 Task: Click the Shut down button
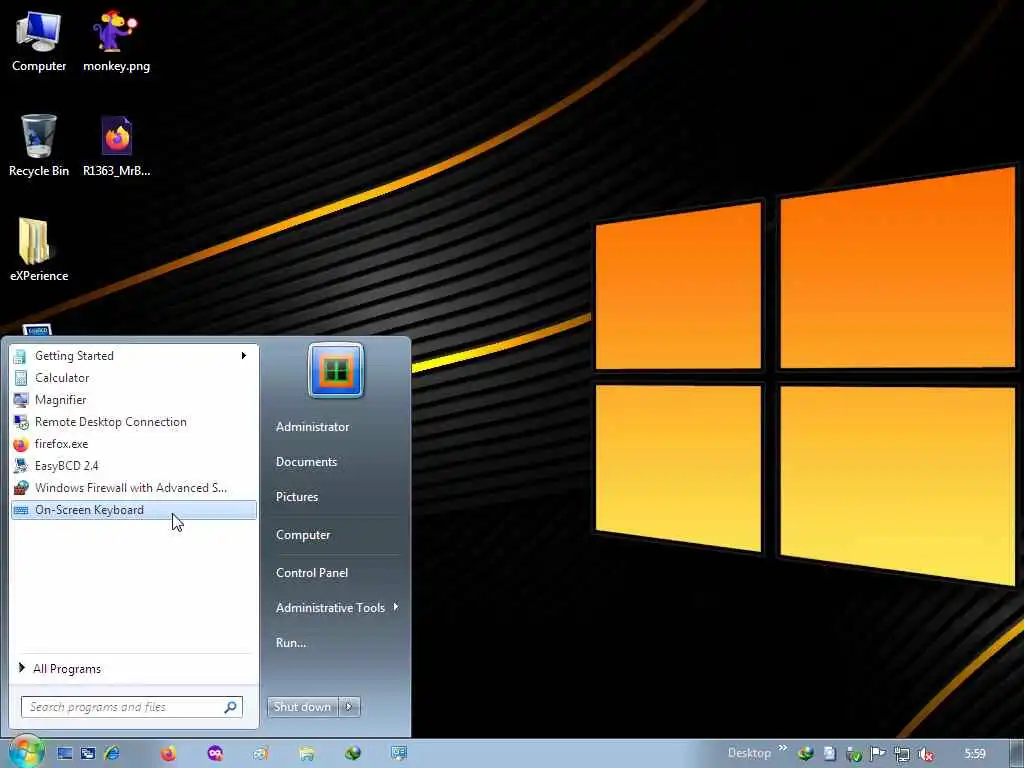click(x=302, y=707)
